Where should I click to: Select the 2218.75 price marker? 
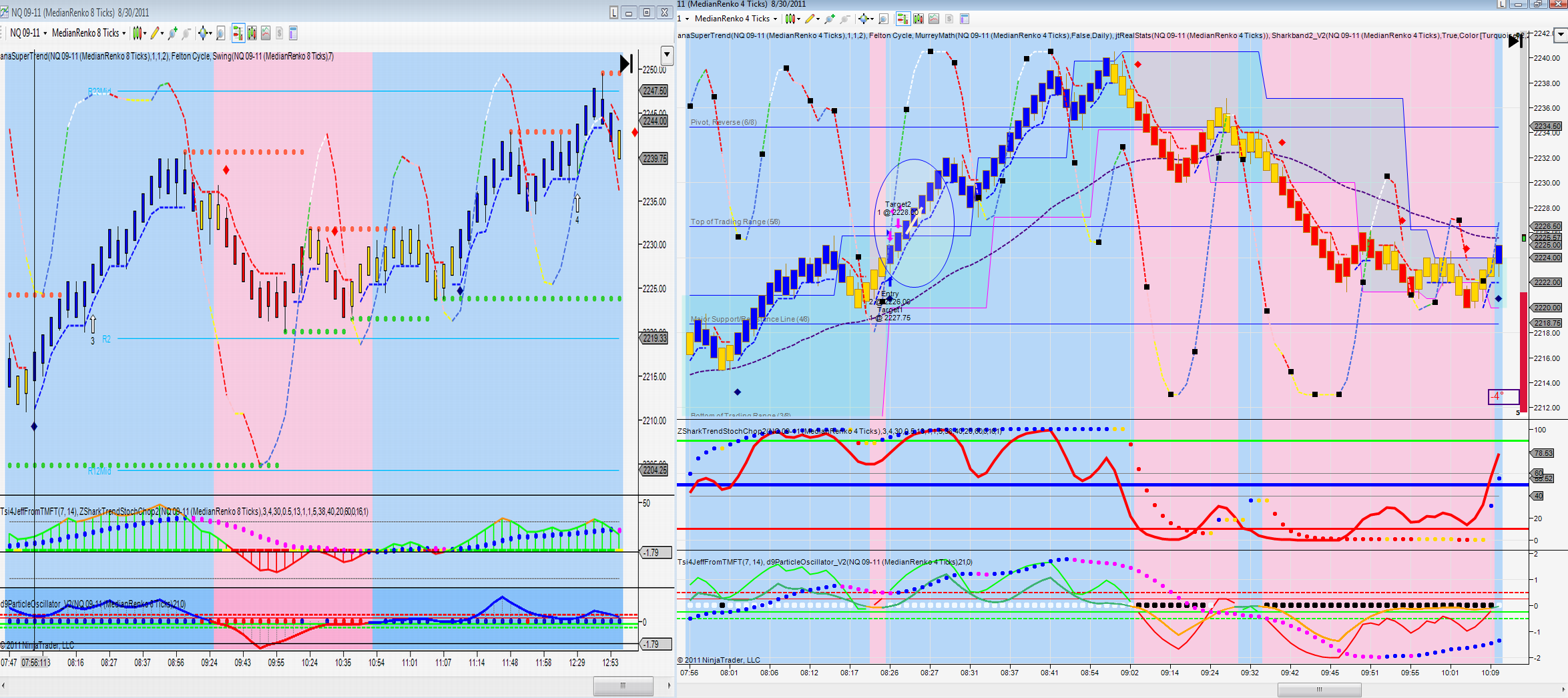1546,323
